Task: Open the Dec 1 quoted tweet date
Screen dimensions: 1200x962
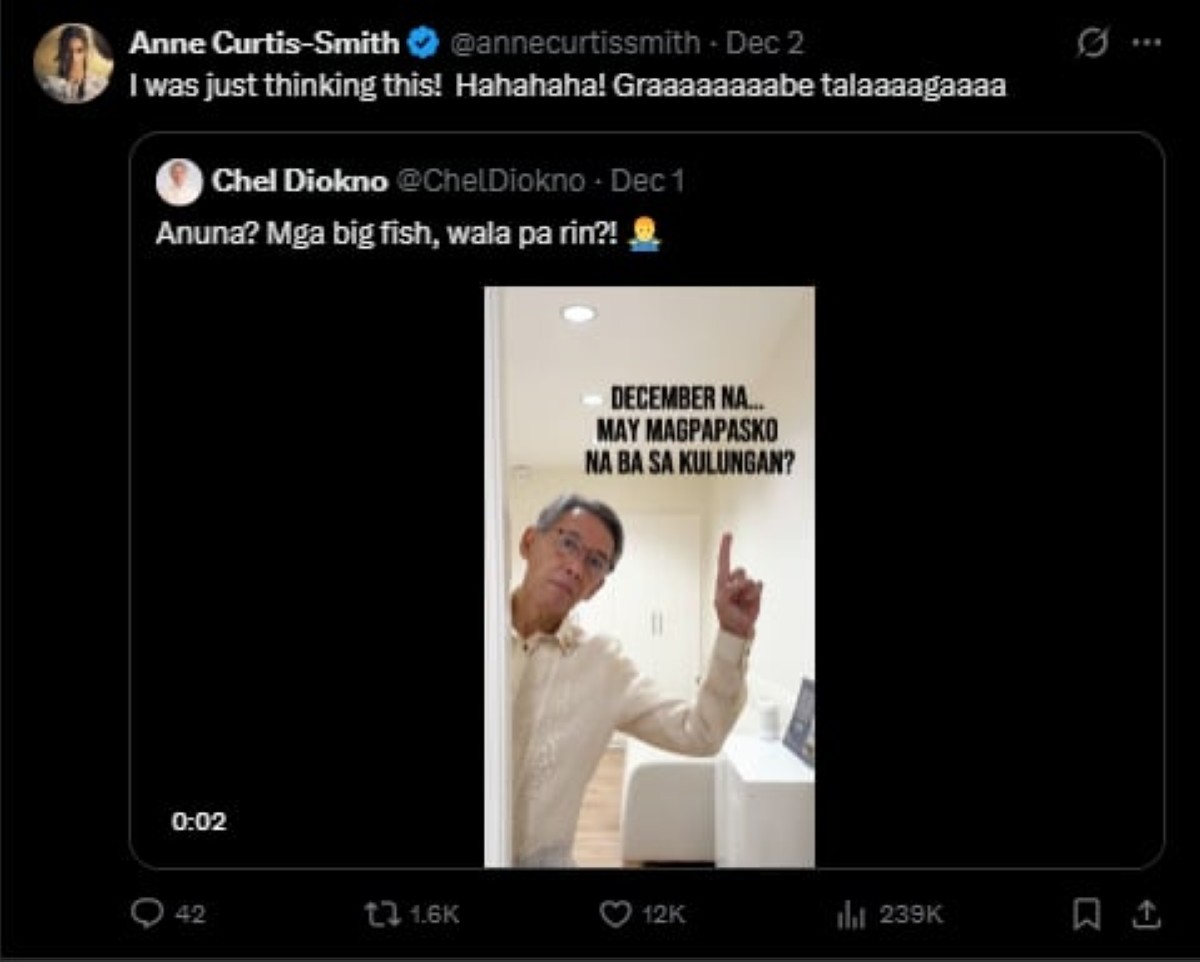Action: coord(647,181)
